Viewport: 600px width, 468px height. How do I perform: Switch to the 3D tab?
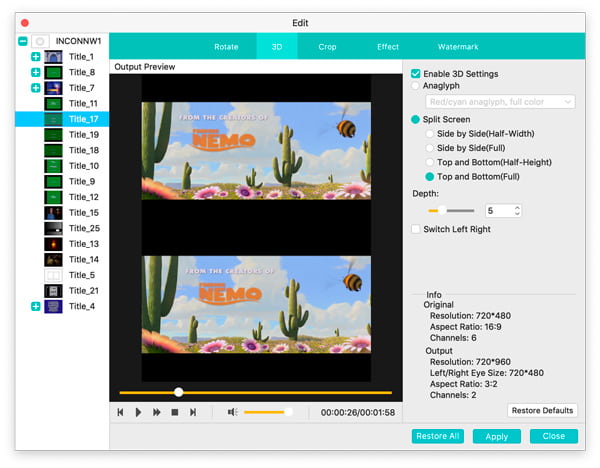[277, 47]
